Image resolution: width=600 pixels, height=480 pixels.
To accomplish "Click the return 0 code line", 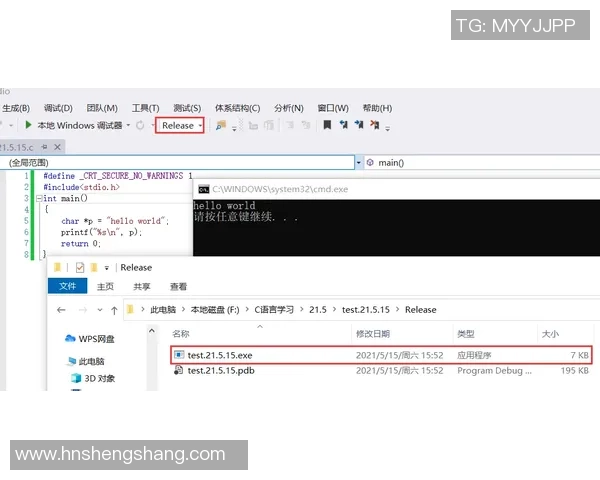I will coord(81,244).
